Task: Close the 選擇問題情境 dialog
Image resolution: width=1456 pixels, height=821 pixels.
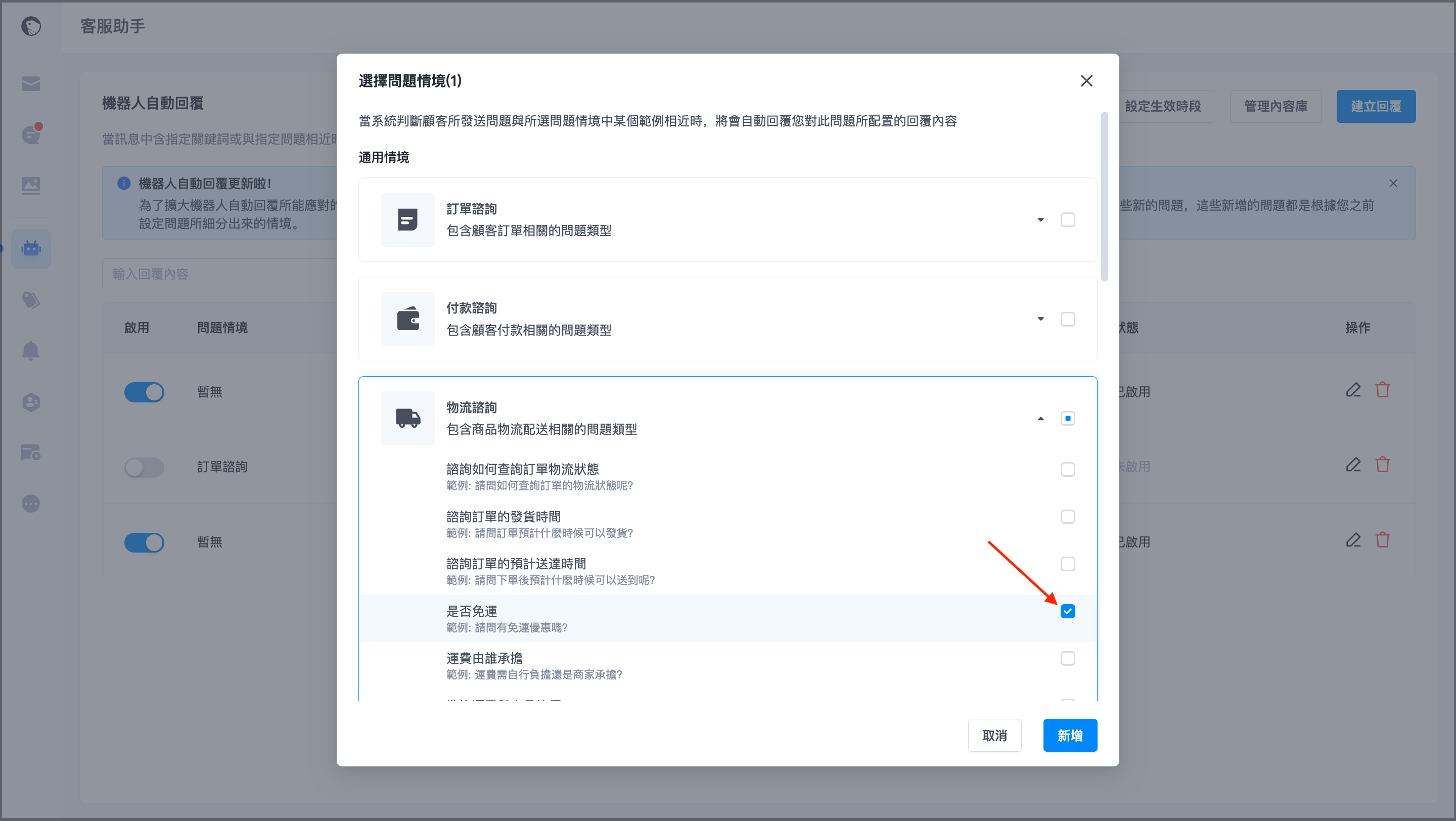Action: 1086,81
